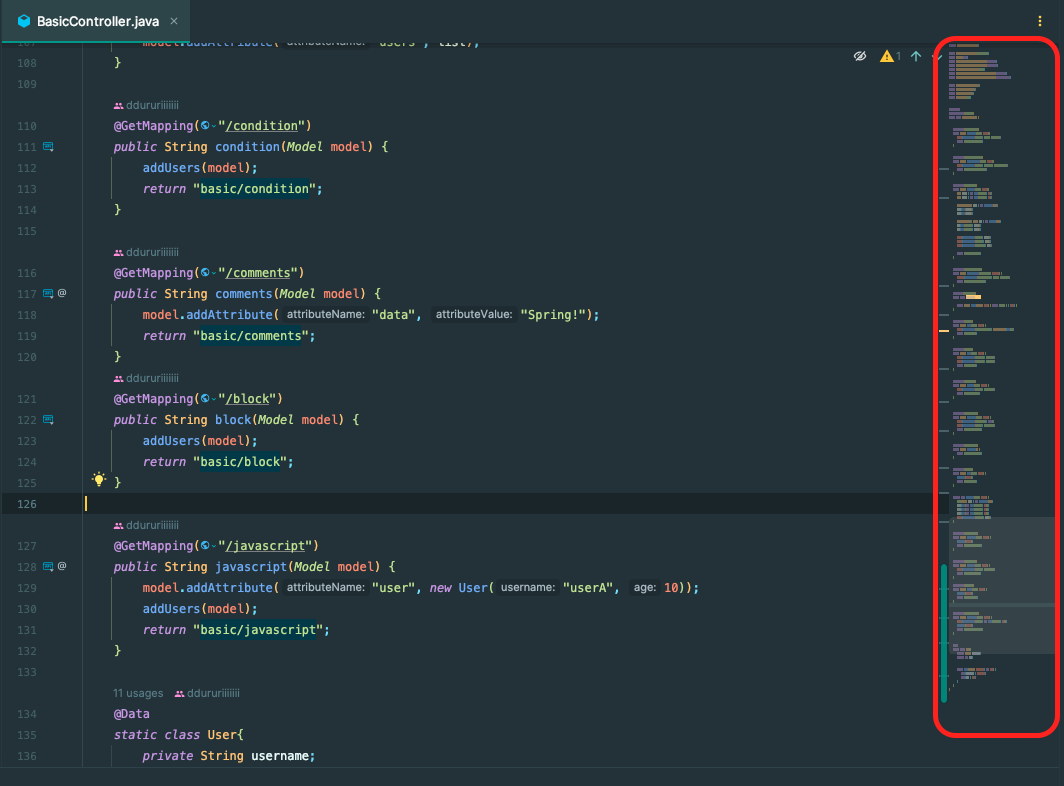The height and width of the screenshot is (786, 1064).
Task: Click the @ gutter marker on line 117
Action: coord(62,293)
